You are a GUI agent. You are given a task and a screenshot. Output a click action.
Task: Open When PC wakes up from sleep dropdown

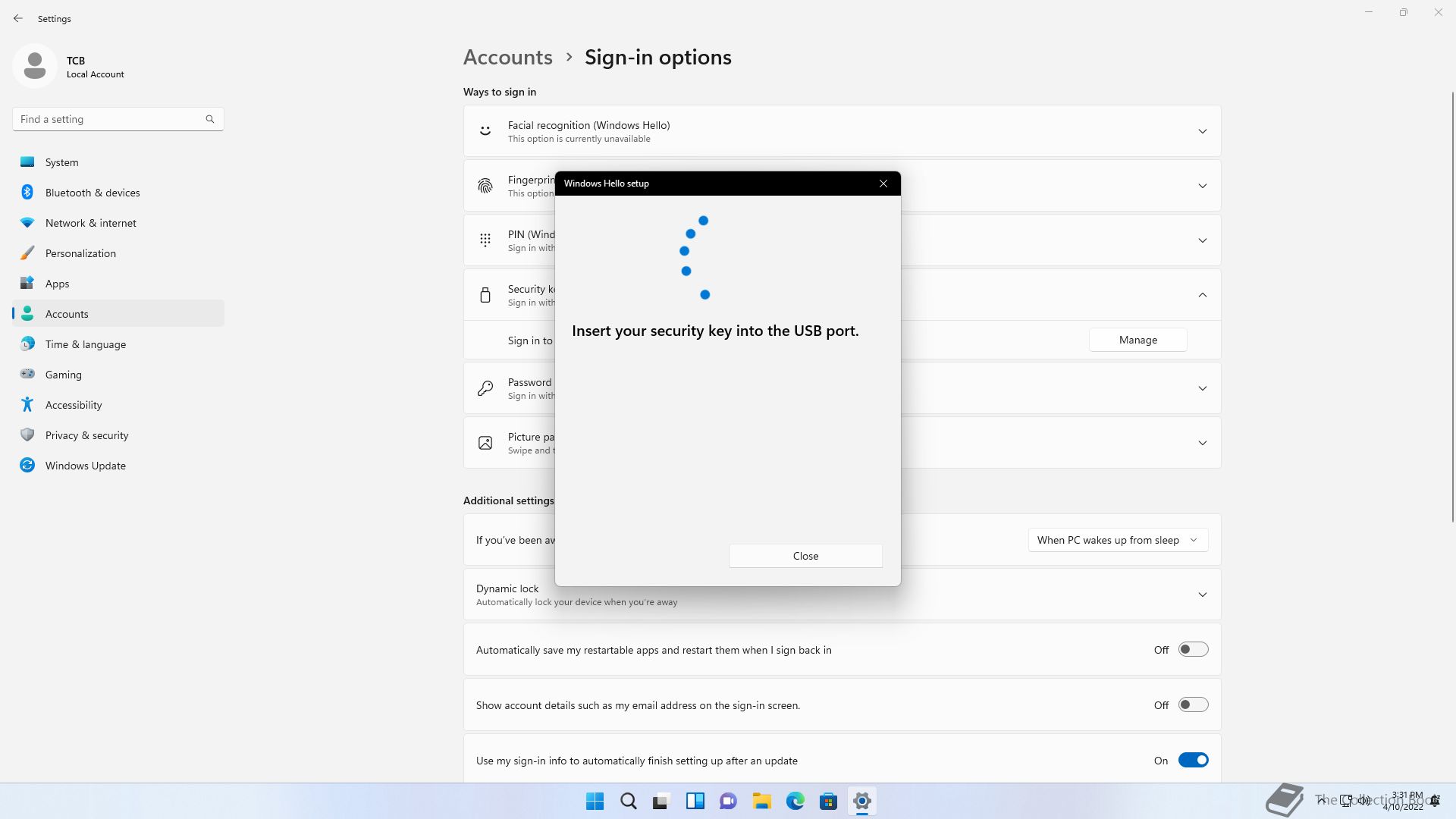(1118, 540)
